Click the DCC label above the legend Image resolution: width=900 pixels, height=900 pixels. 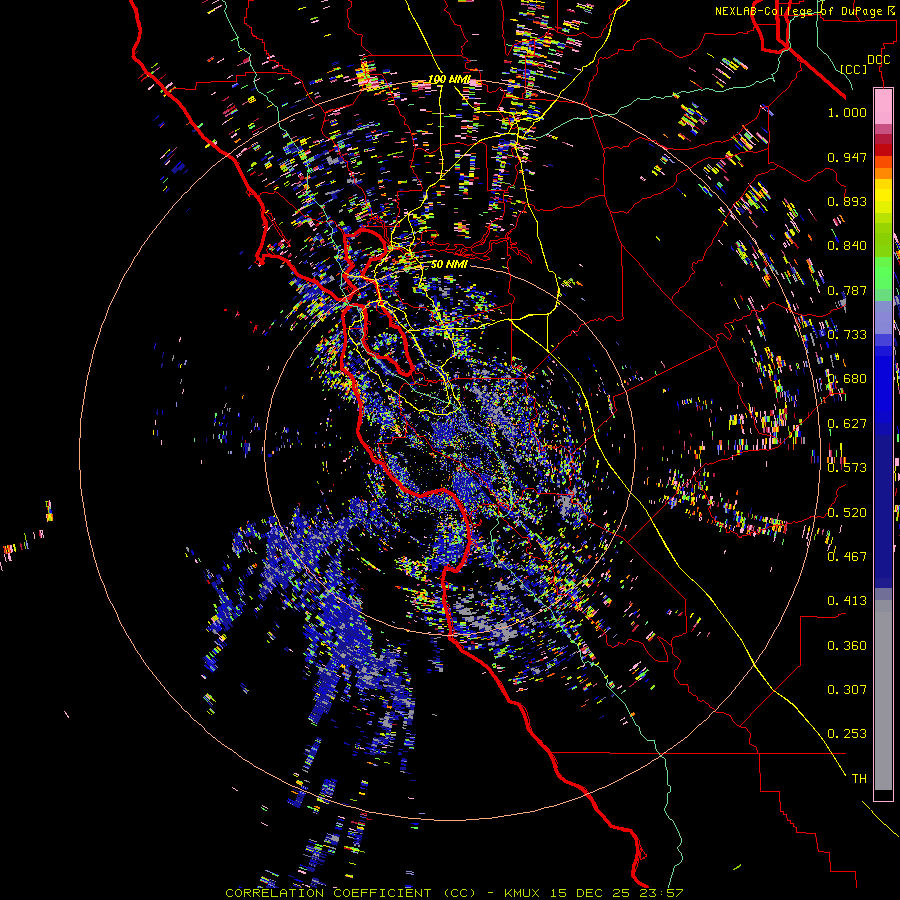point(878,60)
